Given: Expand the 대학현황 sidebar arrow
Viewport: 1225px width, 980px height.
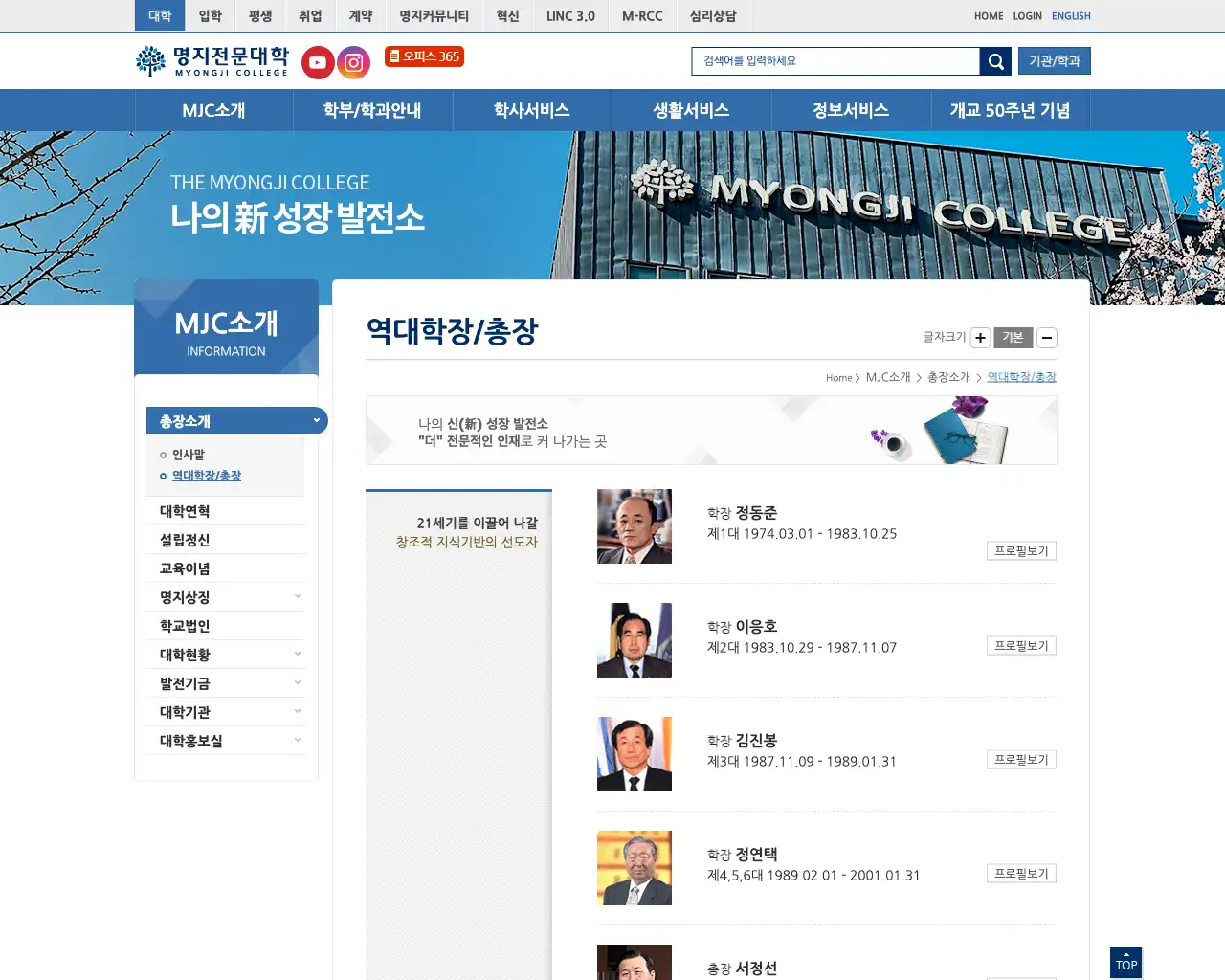Looking at the screenshot, I should [x=298, y=654].
